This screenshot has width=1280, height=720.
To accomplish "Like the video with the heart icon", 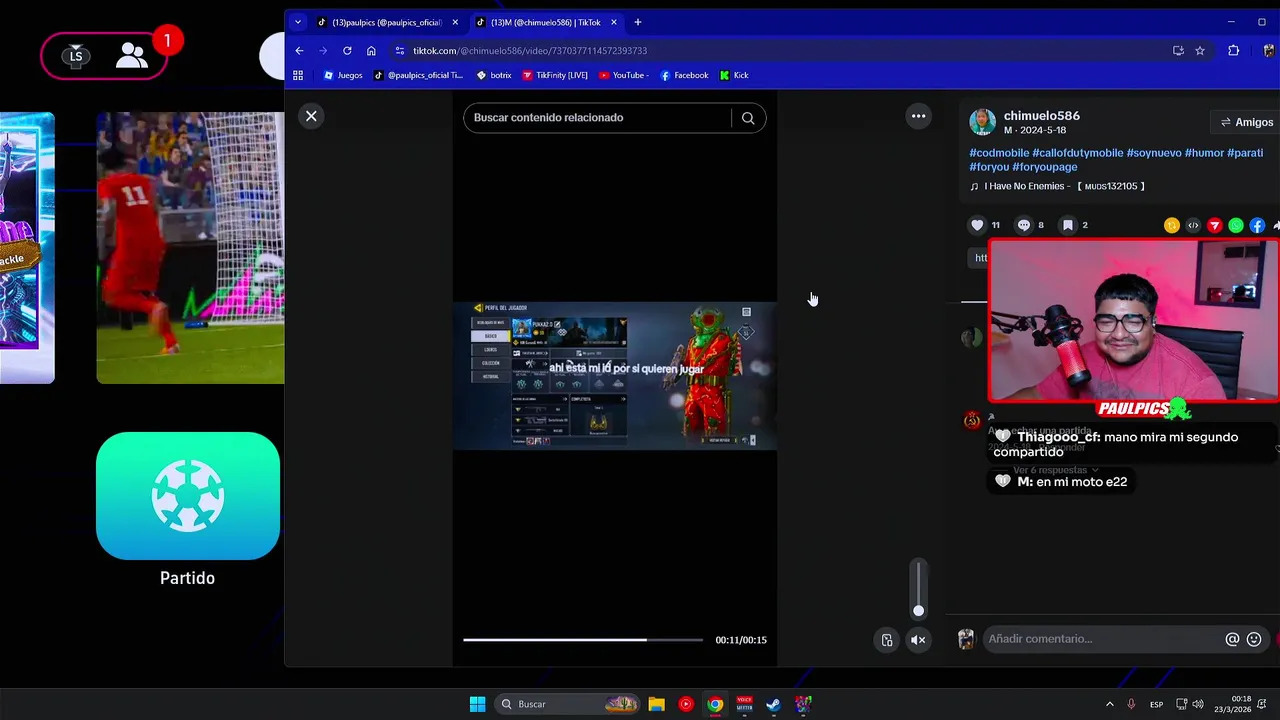I will coord(978,225).
